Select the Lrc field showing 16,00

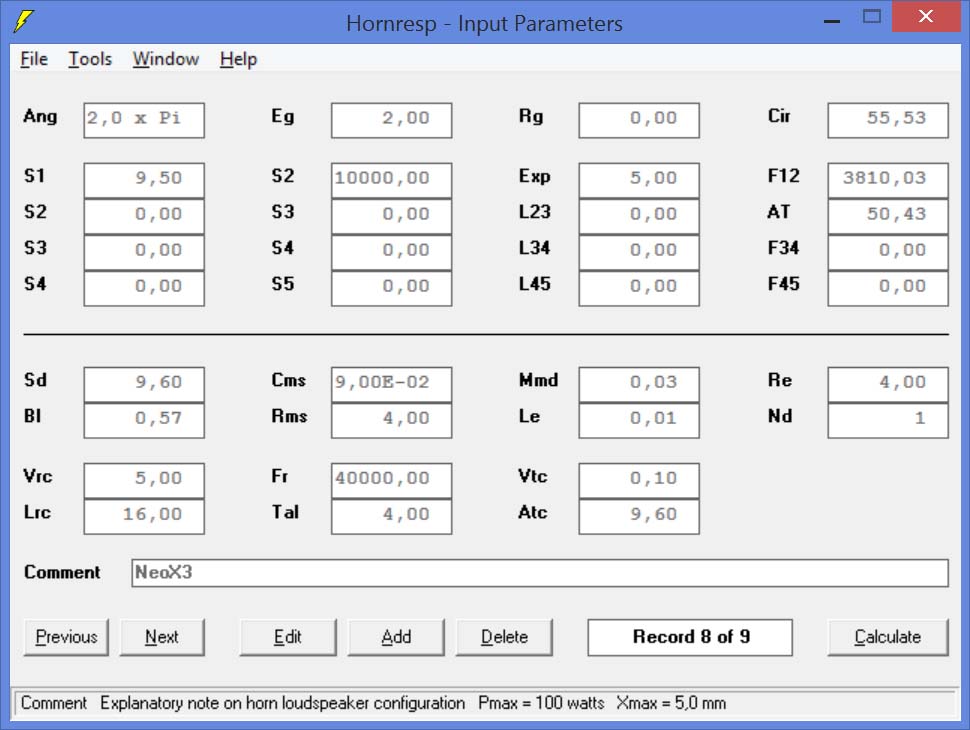(x=144, y=517)
